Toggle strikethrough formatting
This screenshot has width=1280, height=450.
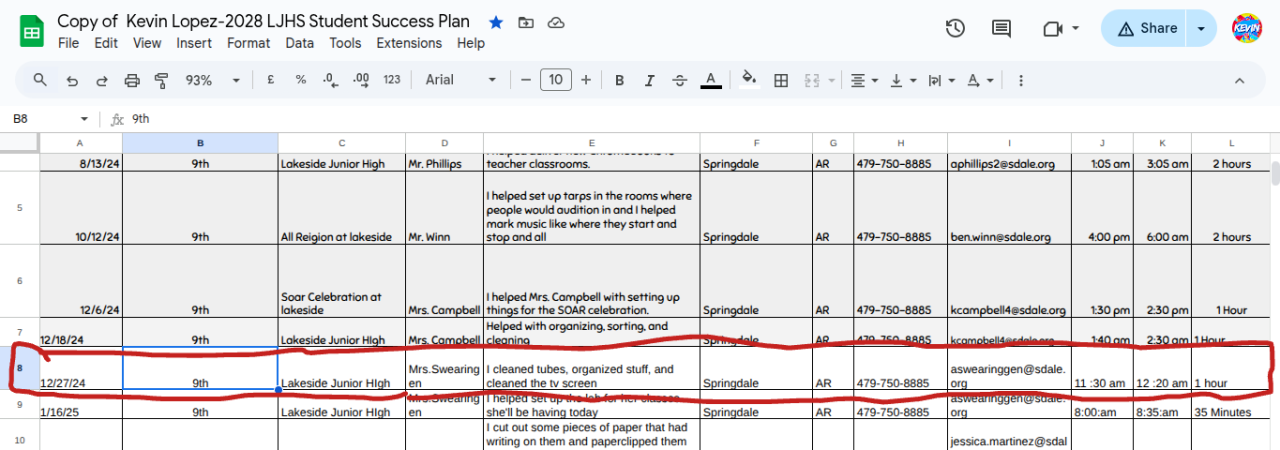(x=680, y=80)
